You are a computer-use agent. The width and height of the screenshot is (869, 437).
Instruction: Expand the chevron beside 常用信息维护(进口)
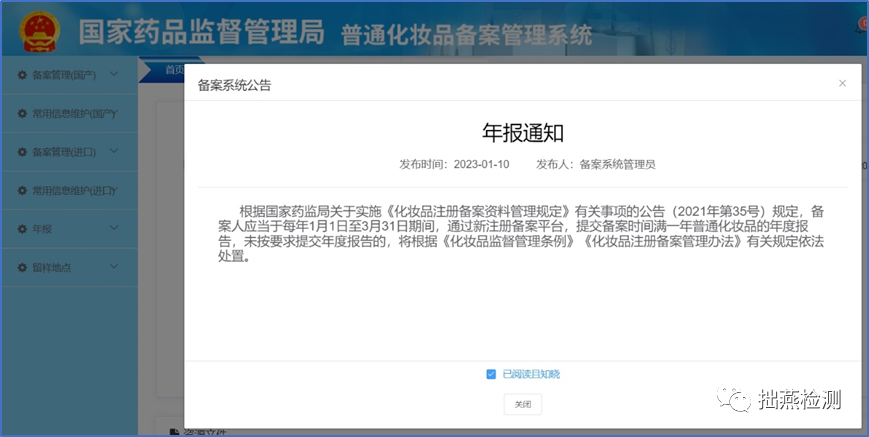(x=115, y=189)
